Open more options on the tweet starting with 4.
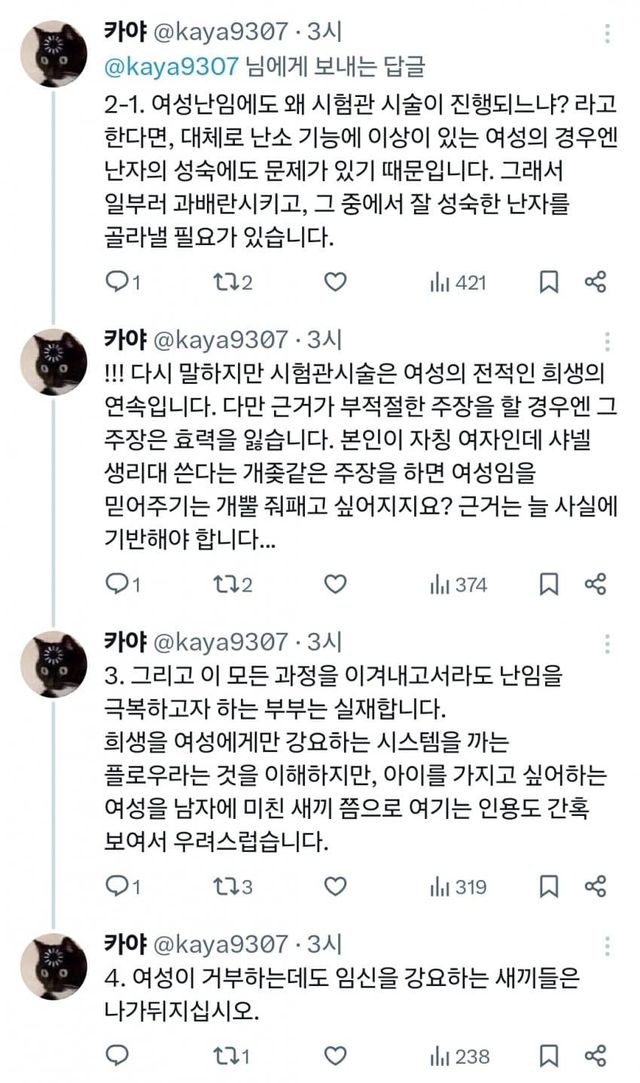Image resolution: width=640 pixels, height=1083 pixels. (x=610, y=942)
